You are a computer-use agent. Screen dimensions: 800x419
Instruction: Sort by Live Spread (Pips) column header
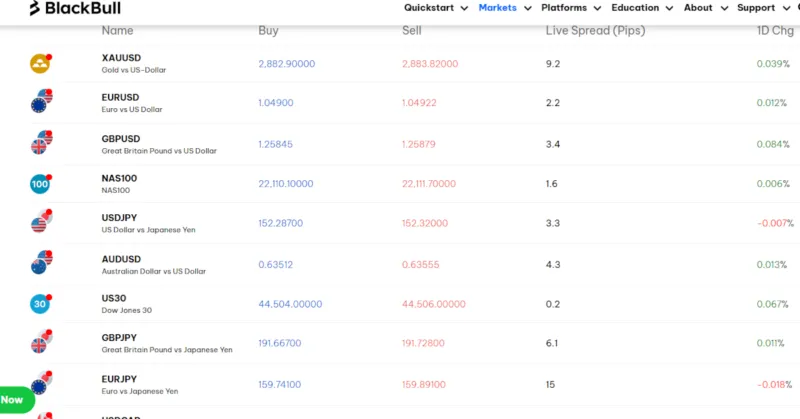(595, 31)
